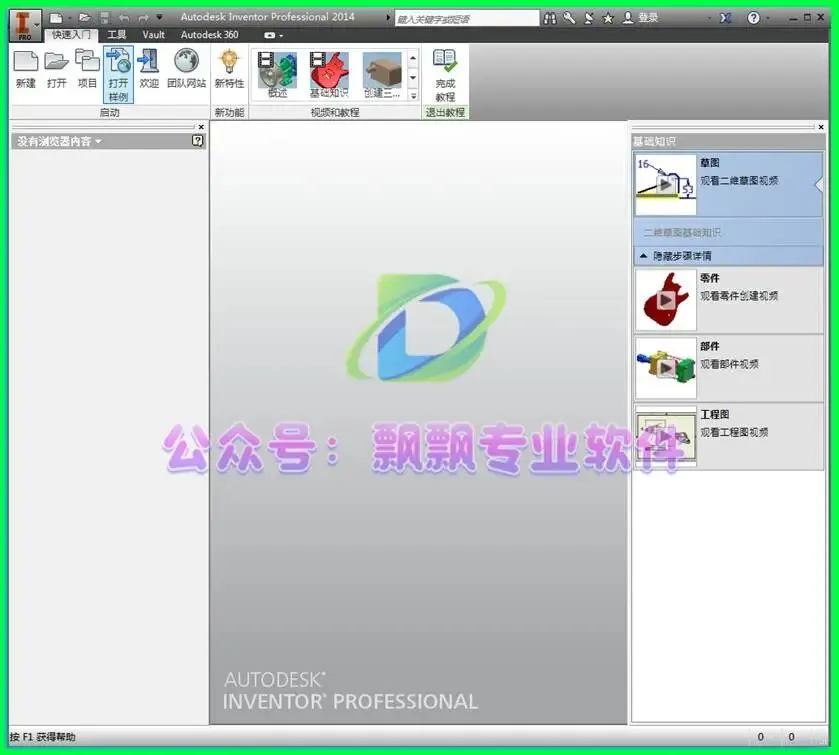Switch to the Vault ribbon tab
The width and height of the screenshot is (839, 755).
coord(154,35)
